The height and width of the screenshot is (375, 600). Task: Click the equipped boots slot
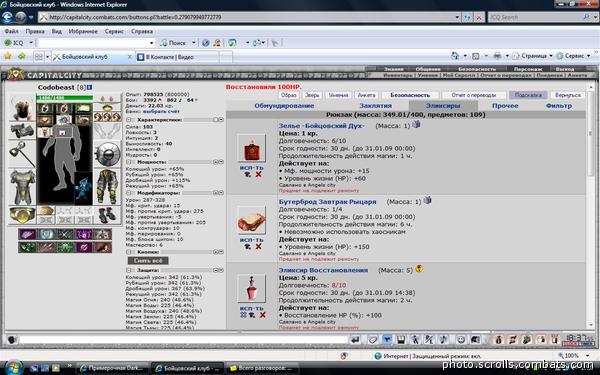[107, 215]
